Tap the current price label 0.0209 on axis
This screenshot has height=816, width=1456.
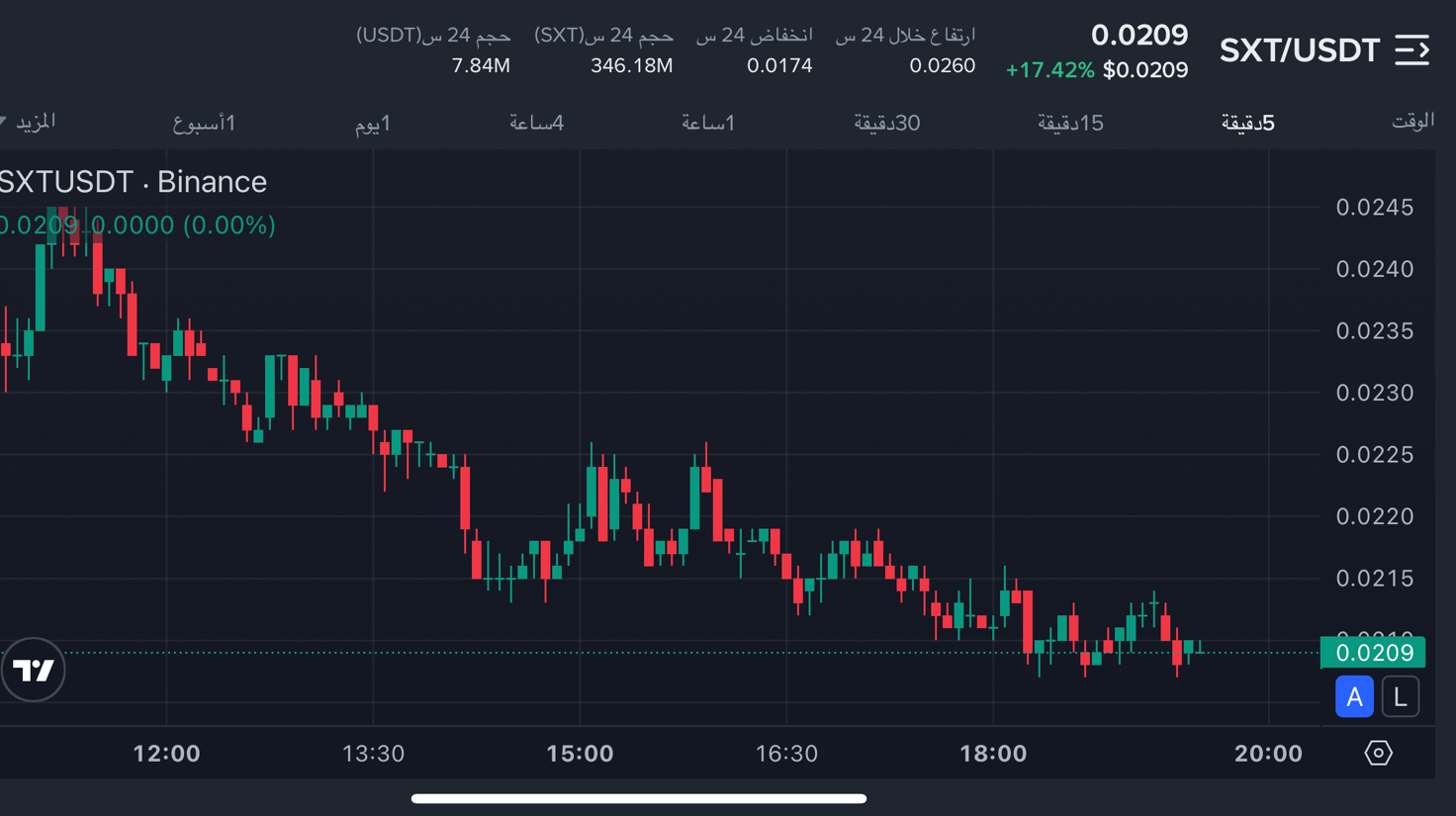[1373, 653]
